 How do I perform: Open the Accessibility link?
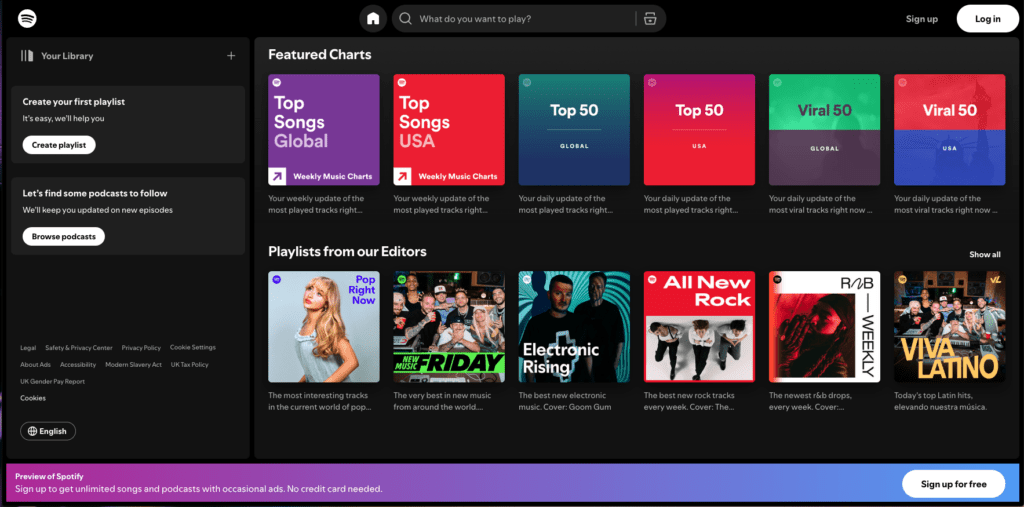tap(78, 365)
